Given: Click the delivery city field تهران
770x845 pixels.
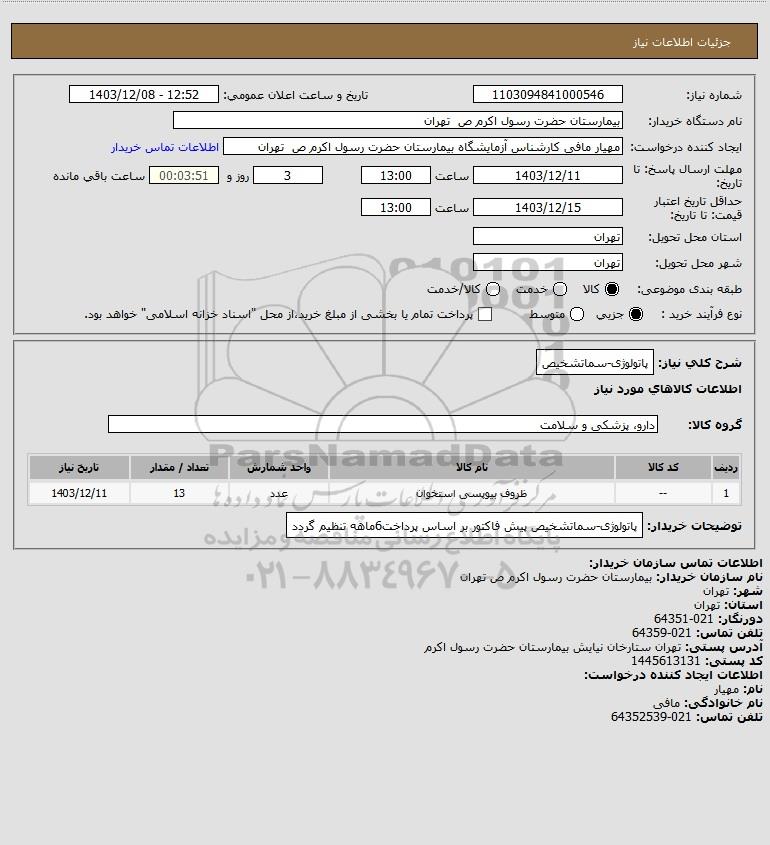Looking at the screenshot, I should (547, 262).
